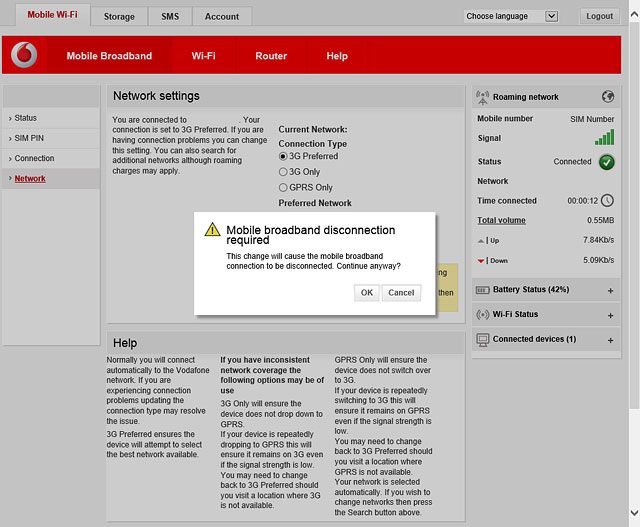Switch to the Mobile Wi-Fi tab
640x527 pixels.
tap(53, 15)
